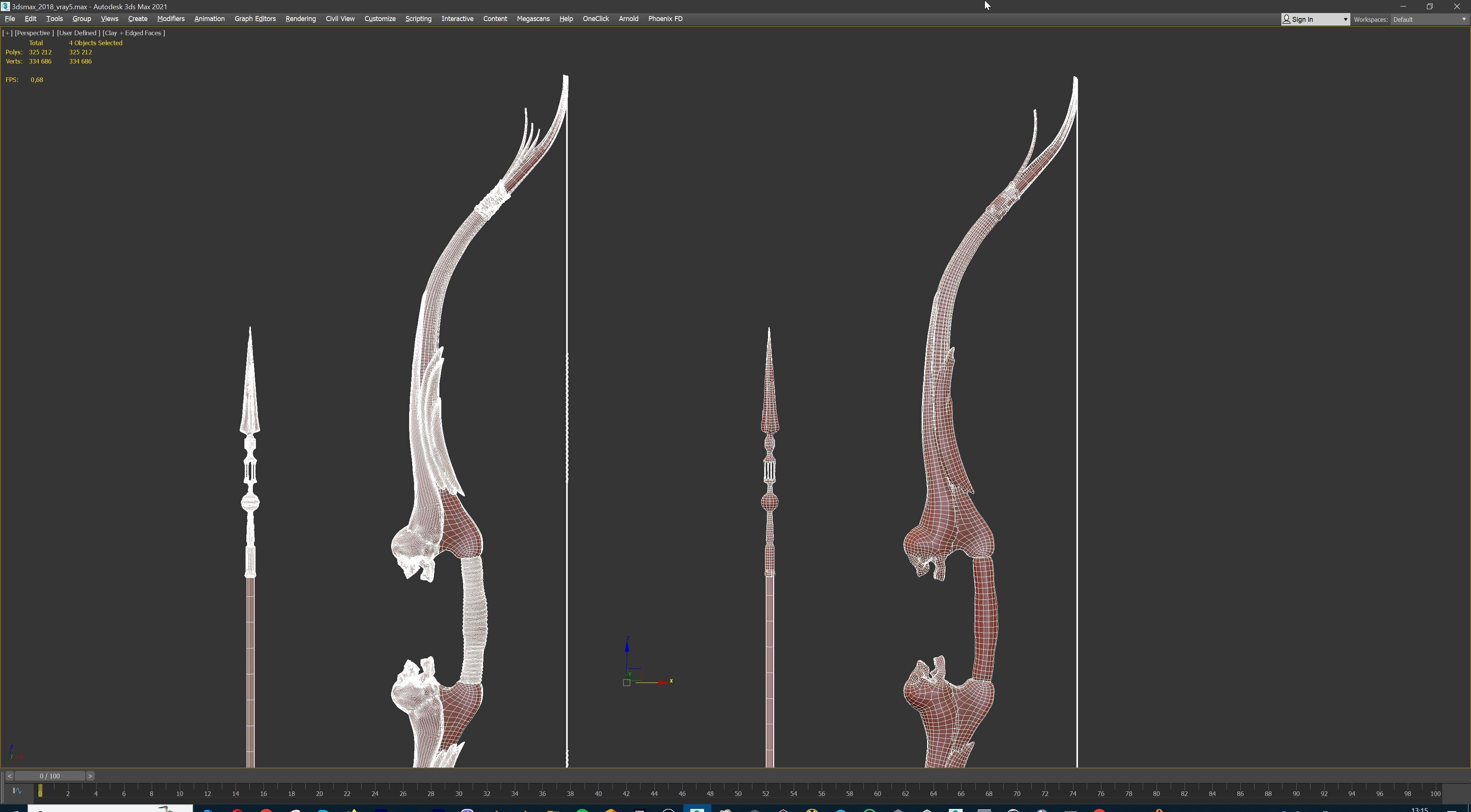Open the viewport [+] general menu
The image size is (1471, 812).
click(7, 33)
